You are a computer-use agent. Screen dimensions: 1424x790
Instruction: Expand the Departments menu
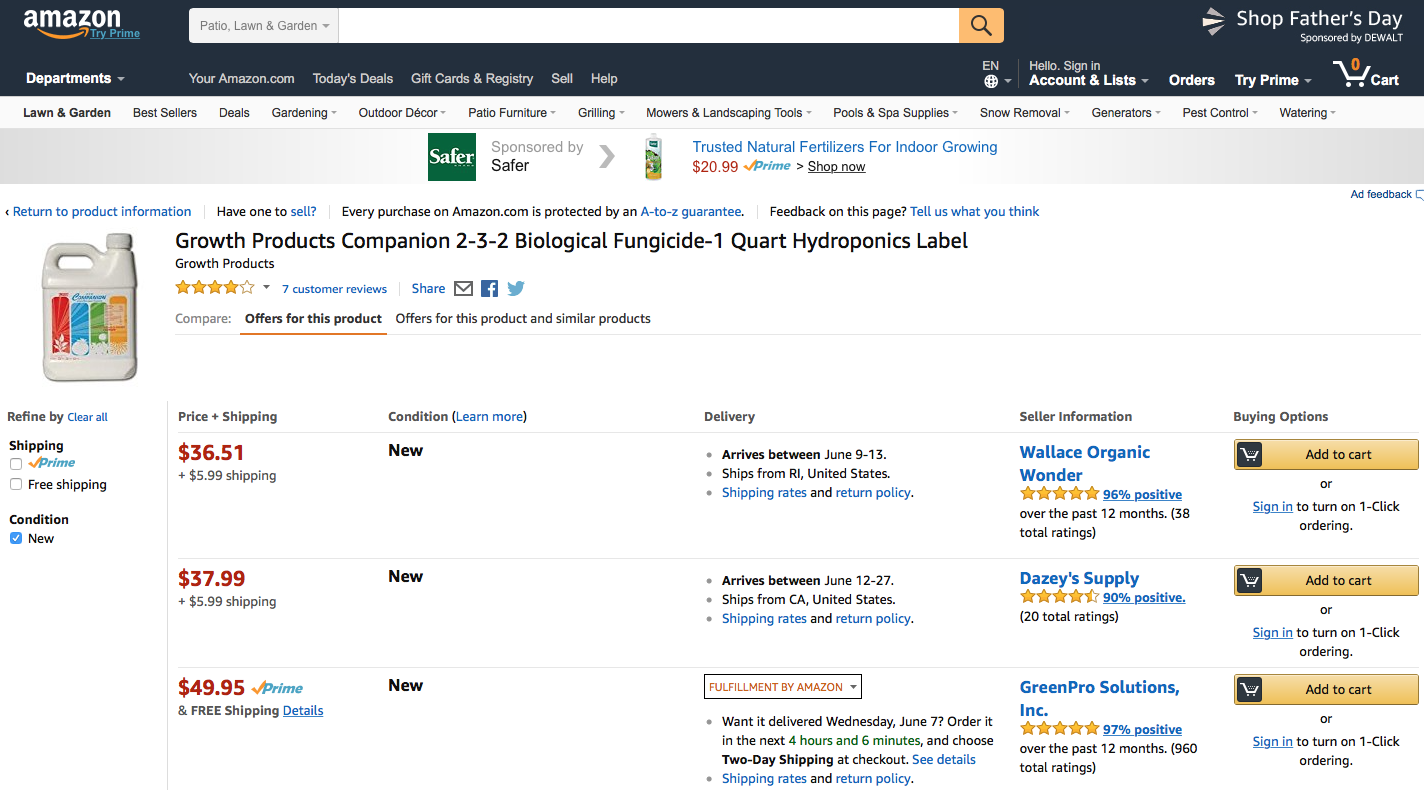coord(75,78)
